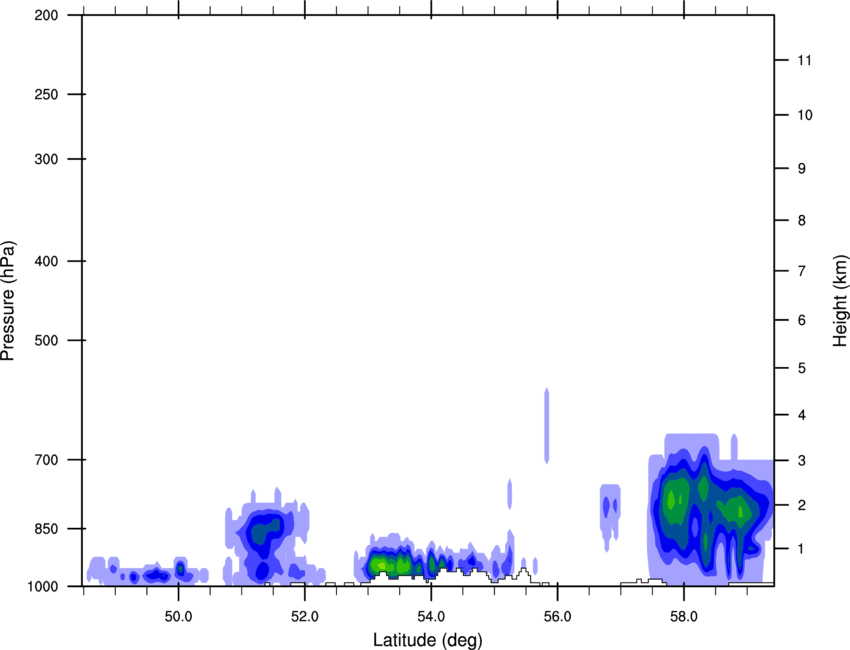Click the large contour blob near latitude 58

pos(710,510)
